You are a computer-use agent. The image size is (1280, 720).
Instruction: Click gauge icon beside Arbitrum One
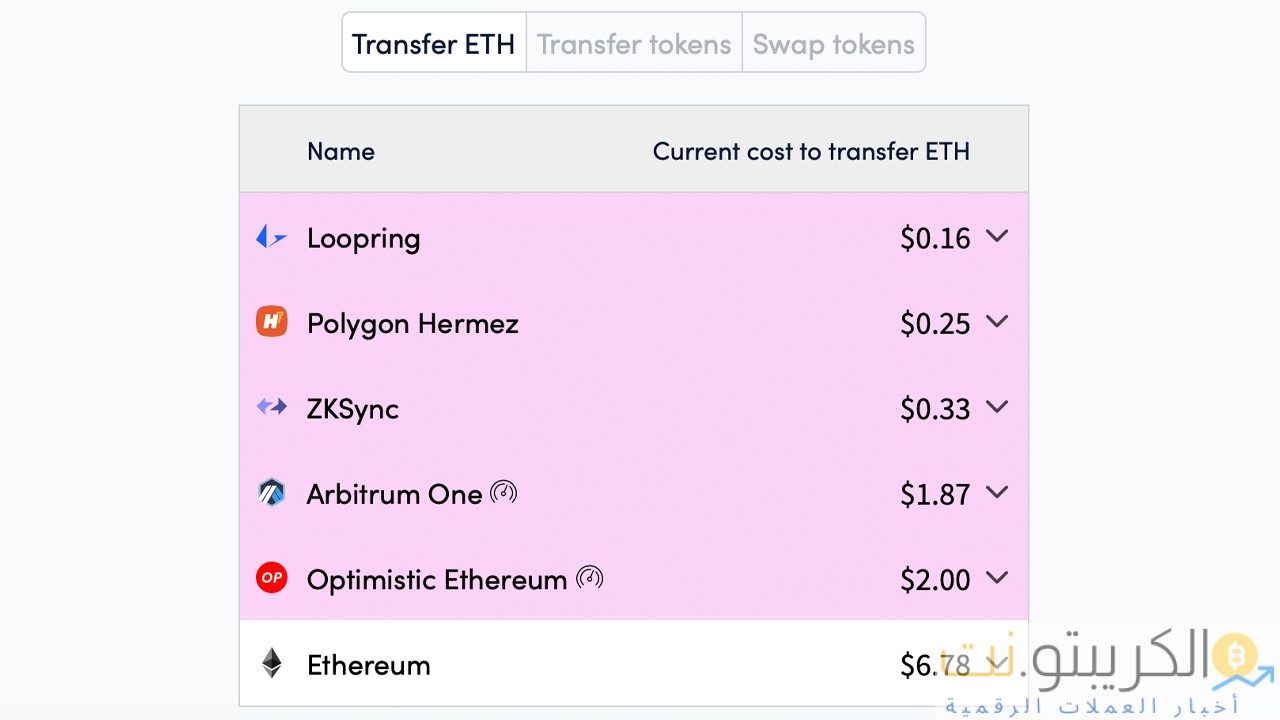tap(504, 492)
